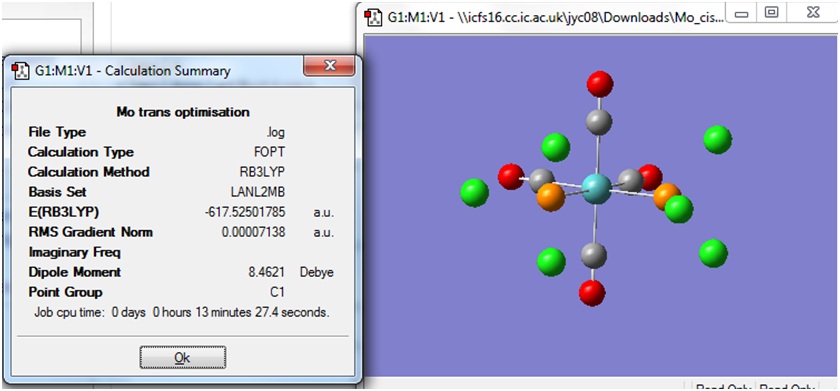Select the upper-right green chlorine atom

tap(718, 139)
